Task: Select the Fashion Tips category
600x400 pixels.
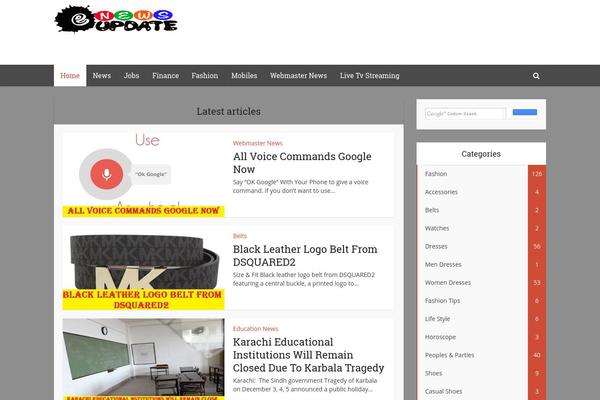Action: click(442, 300)
